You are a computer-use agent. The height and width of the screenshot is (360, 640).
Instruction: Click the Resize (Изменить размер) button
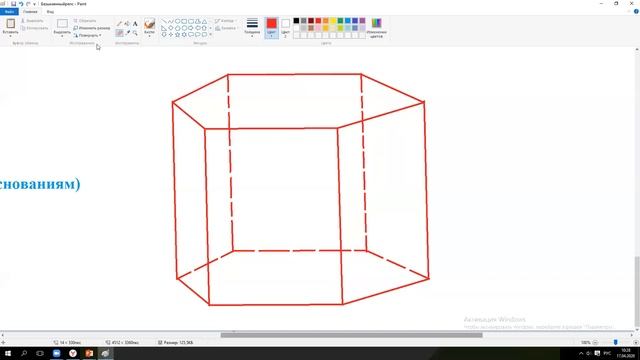tap(92, 28)
